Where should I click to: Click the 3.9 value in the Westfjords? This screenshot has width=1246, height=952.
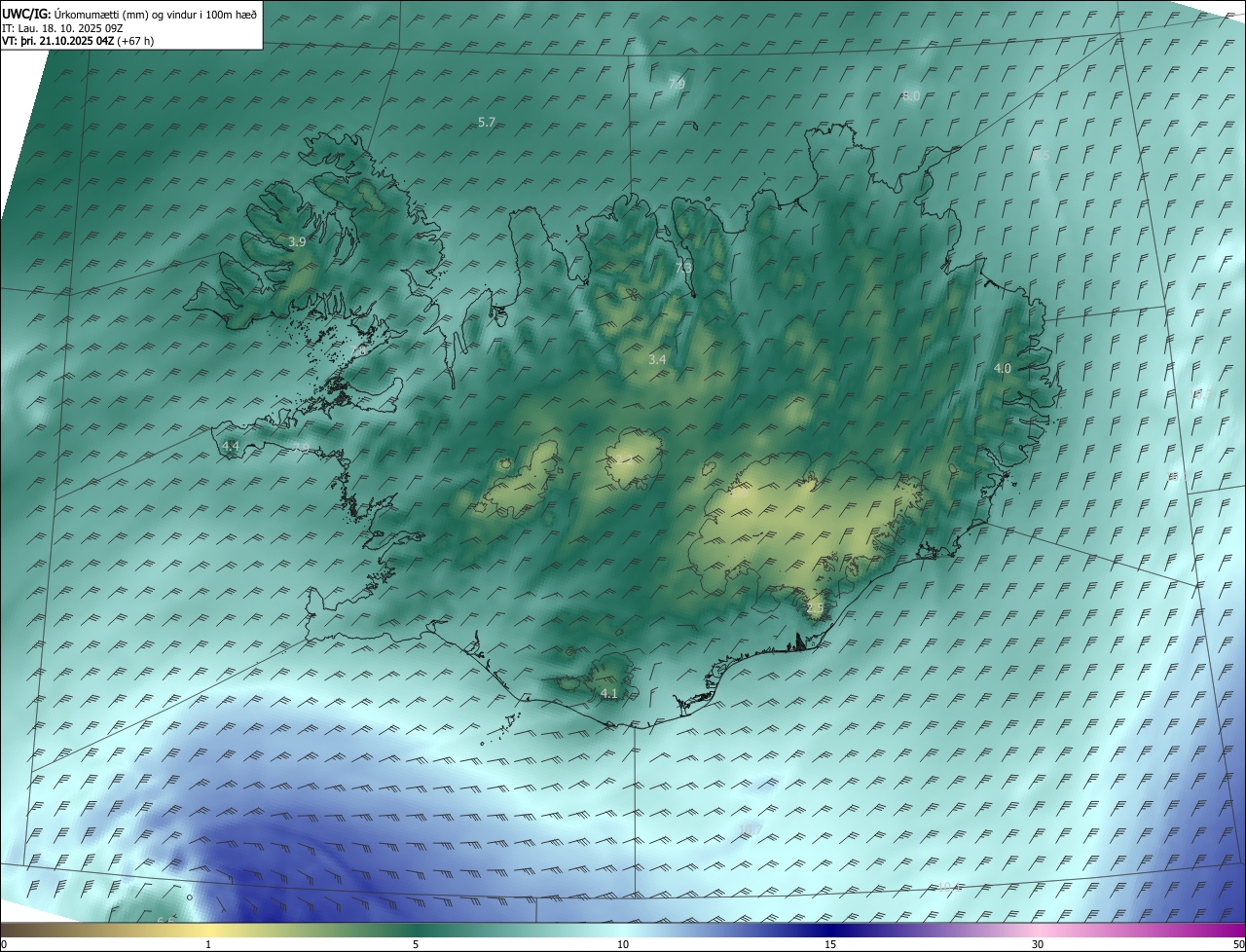click(x=298, y=241)
